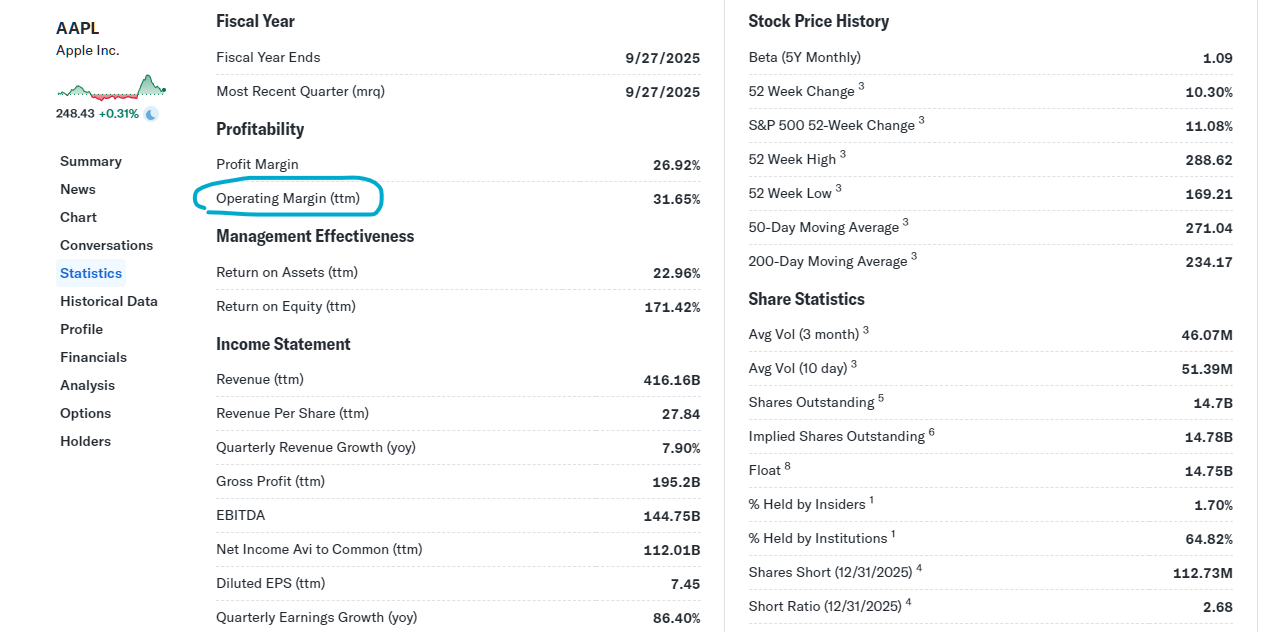Click the footnote marker next to Float

click(787, 465)
